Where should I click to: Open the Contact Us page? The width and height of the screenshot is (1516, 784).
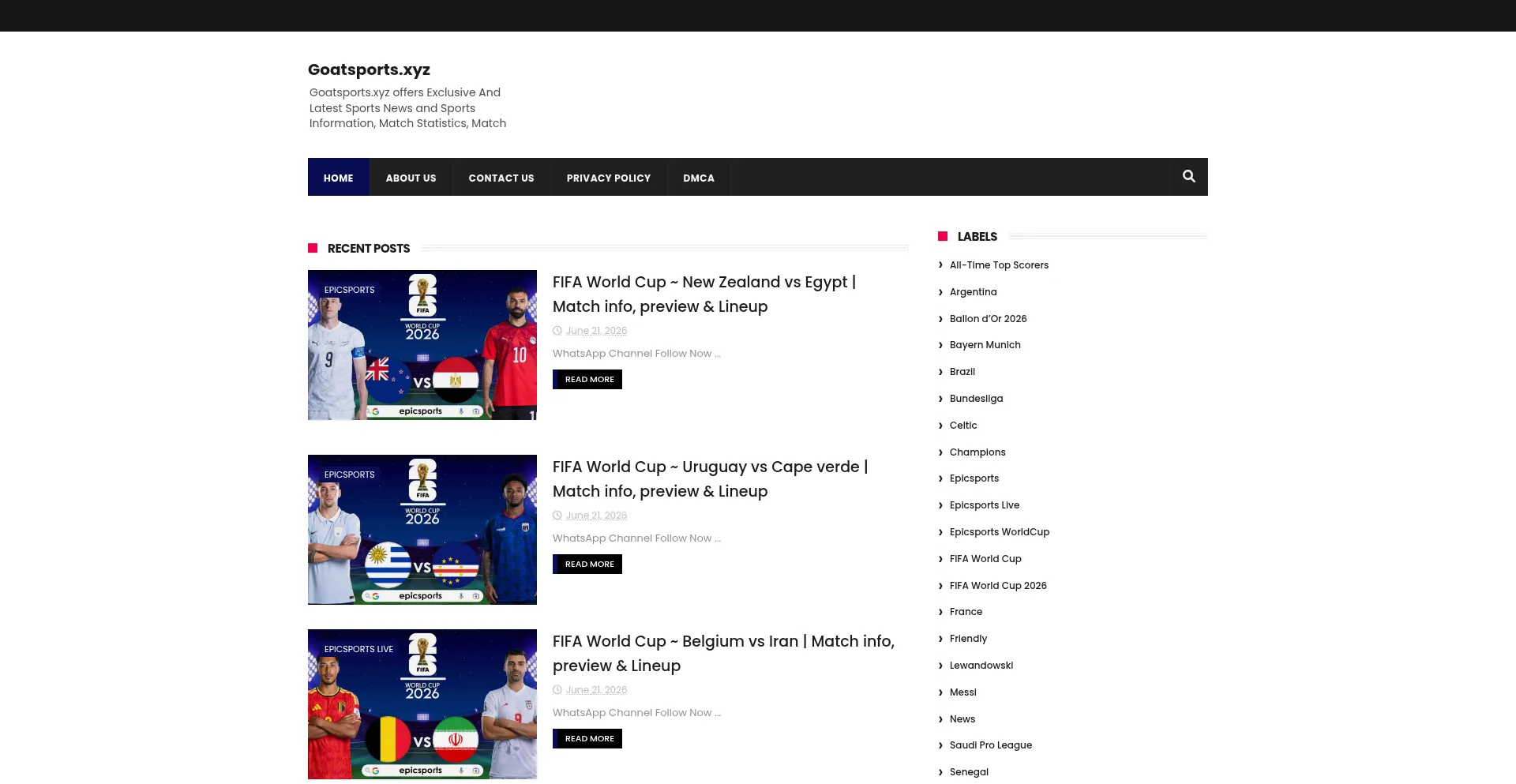pyautogui.click(x=501, y=178)
